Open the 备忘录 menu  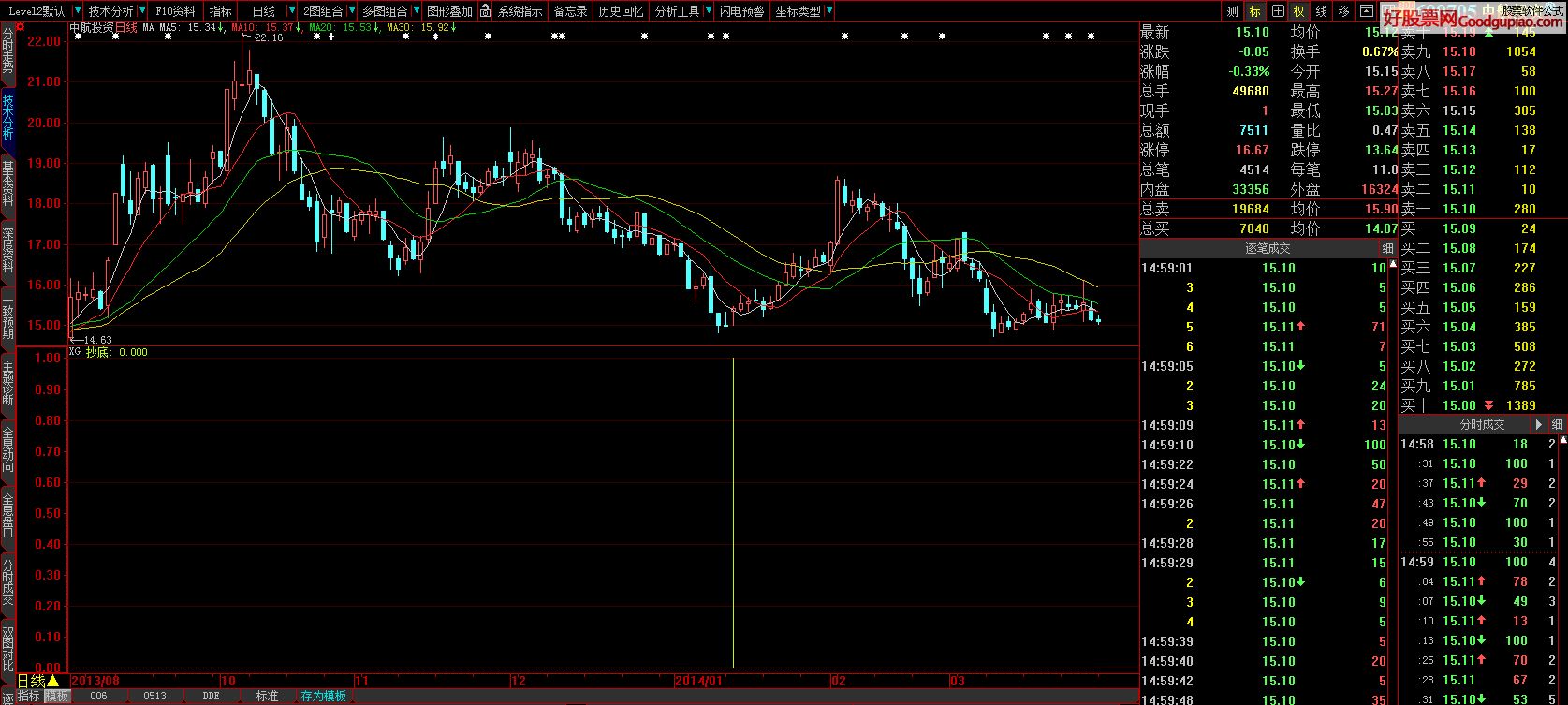pos(570,11)
